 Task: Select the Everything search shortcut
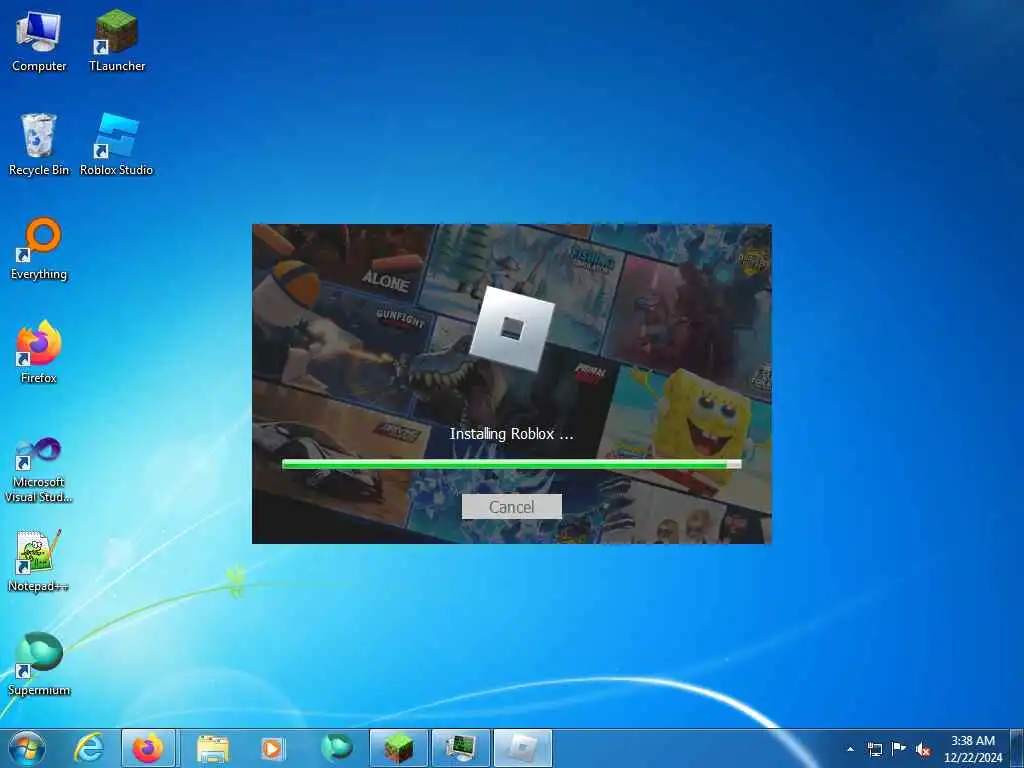tap(39, 249)
